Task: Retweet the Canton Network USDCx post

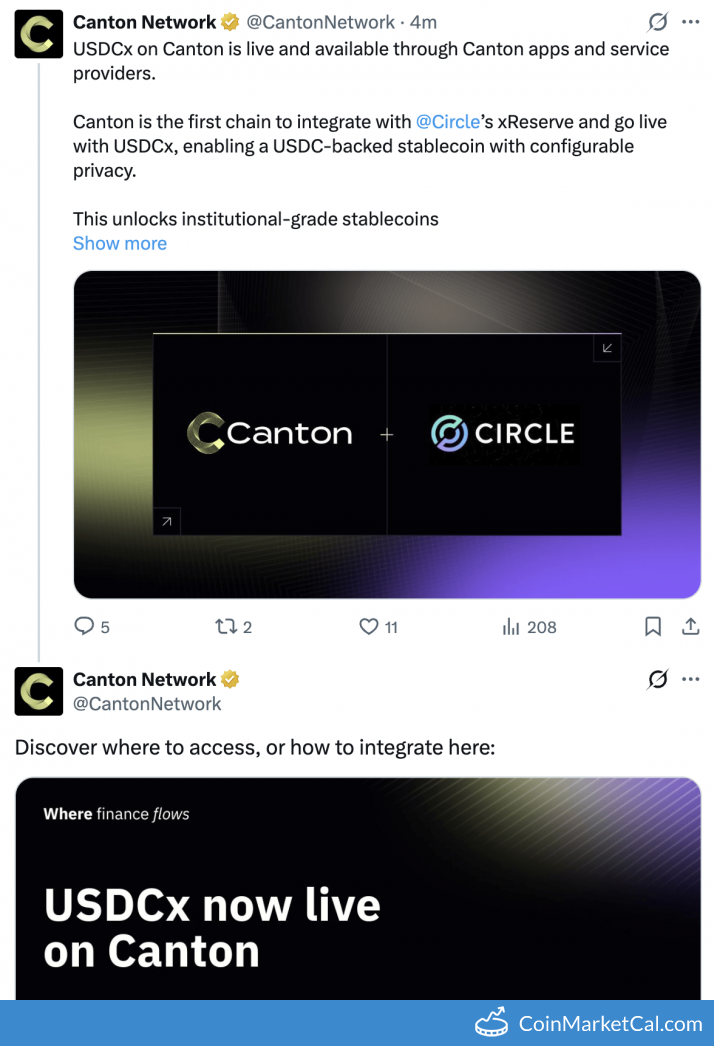Action: pos(226,627)
